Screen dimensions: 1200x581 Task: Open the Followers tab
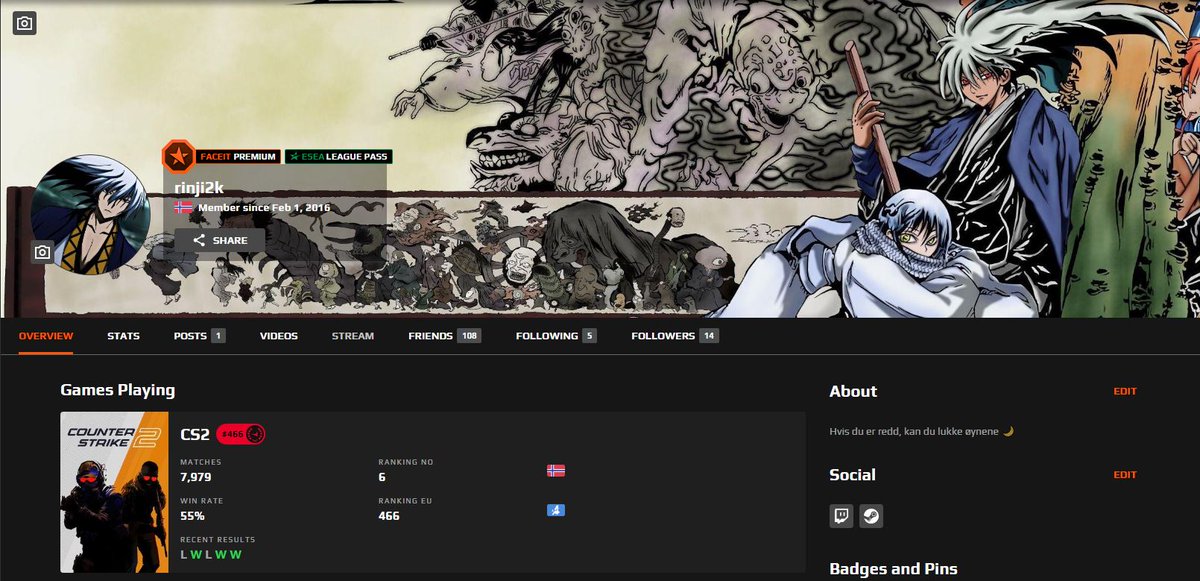(675, 336)
